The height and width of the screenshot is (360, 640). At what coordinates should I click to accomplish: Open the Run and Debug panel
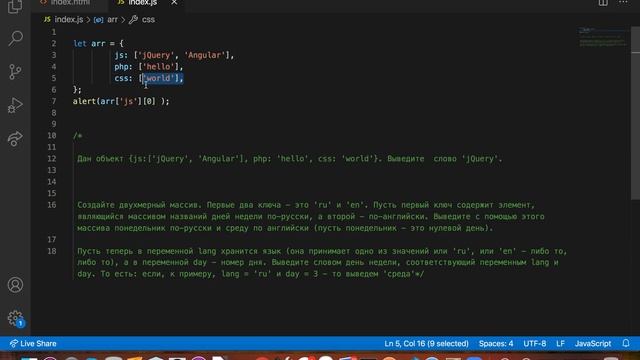click(15, 105)
